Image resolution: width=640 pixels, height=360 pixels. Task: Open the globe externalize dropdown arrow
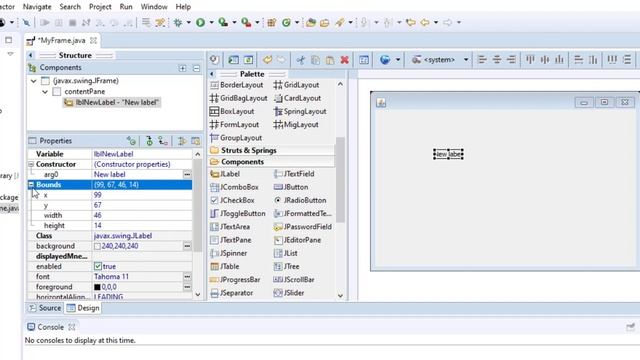click(x=398, y=60)
